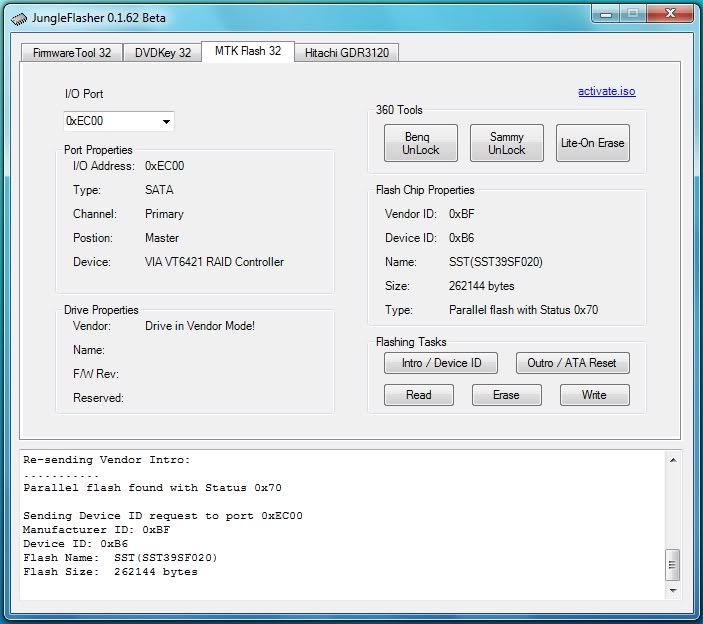Open the DVDKey 32 tab
This screenshot has height=624, width=703.
163,52
